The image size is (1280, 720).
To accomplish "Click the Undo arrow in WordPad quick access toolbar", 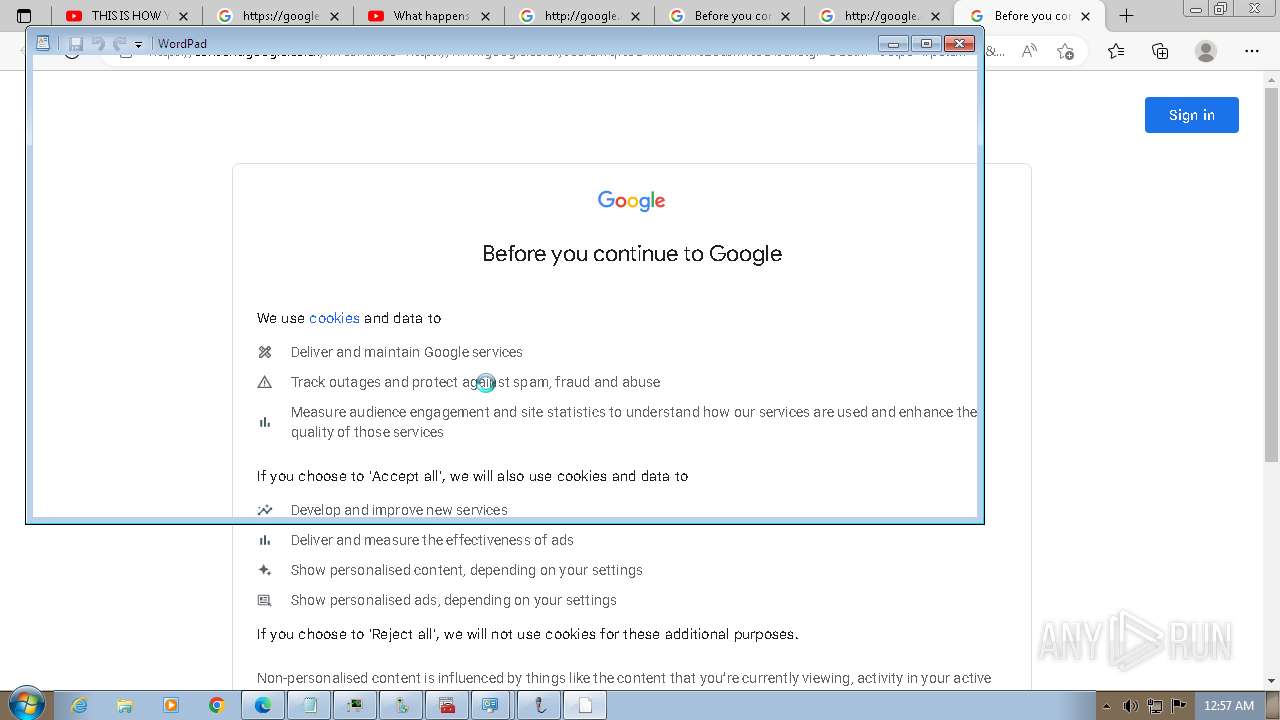I will [x=97, y=44].
